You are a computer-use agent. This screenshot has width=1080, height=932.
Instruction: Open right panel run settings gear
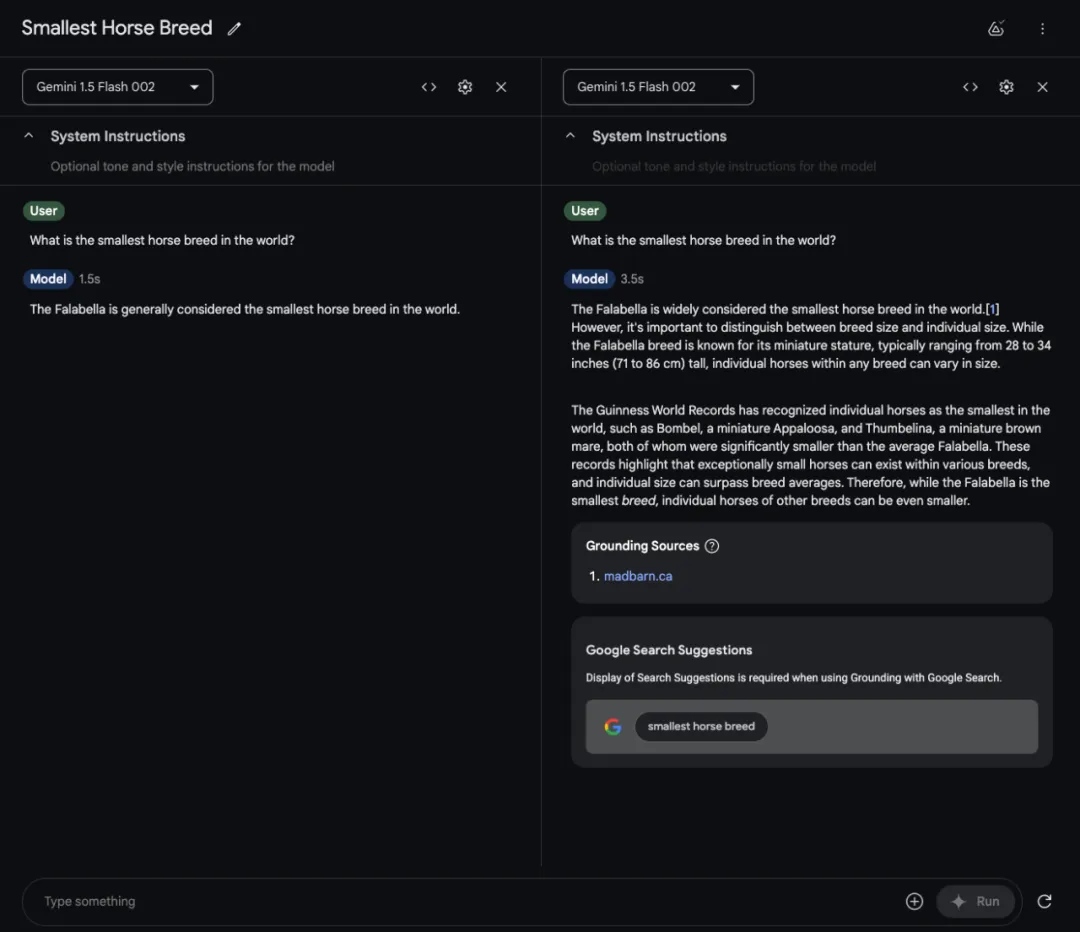click(1006, 87)
